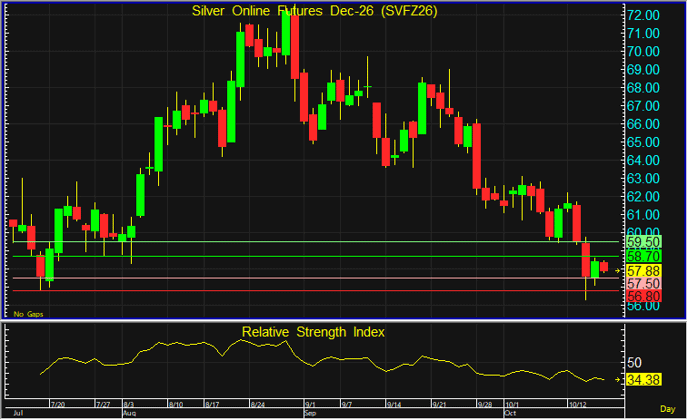
Task: Click the 61.00 price axis label
Action: click(x=643, y=215)
